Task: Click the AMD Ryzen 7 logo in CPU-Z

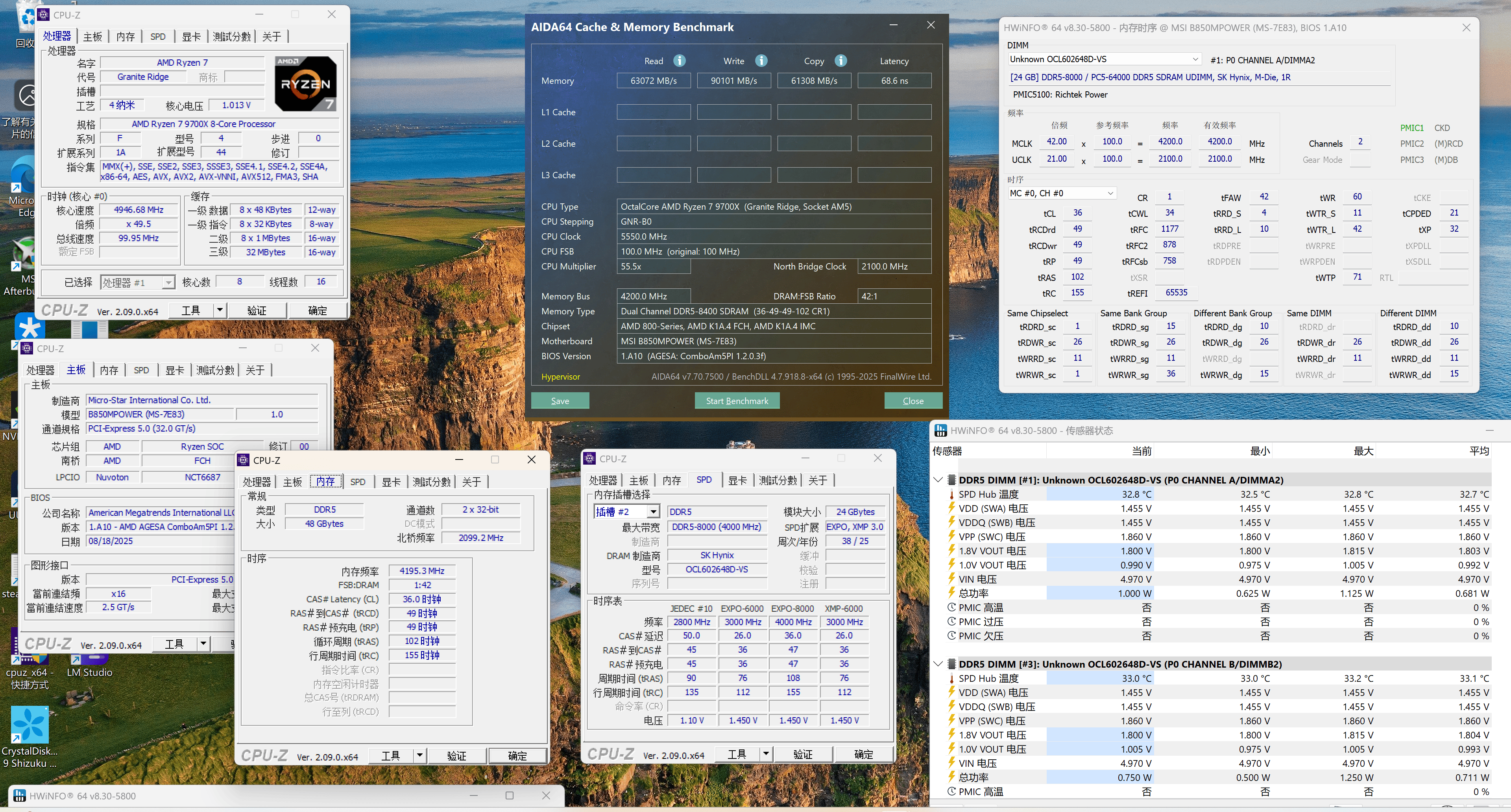Action: [305, 84]
